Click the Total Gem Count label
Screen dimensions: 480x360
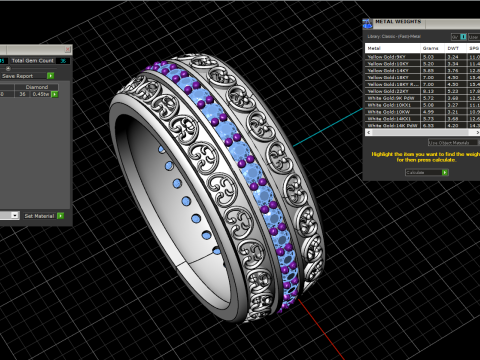(33, 61)
